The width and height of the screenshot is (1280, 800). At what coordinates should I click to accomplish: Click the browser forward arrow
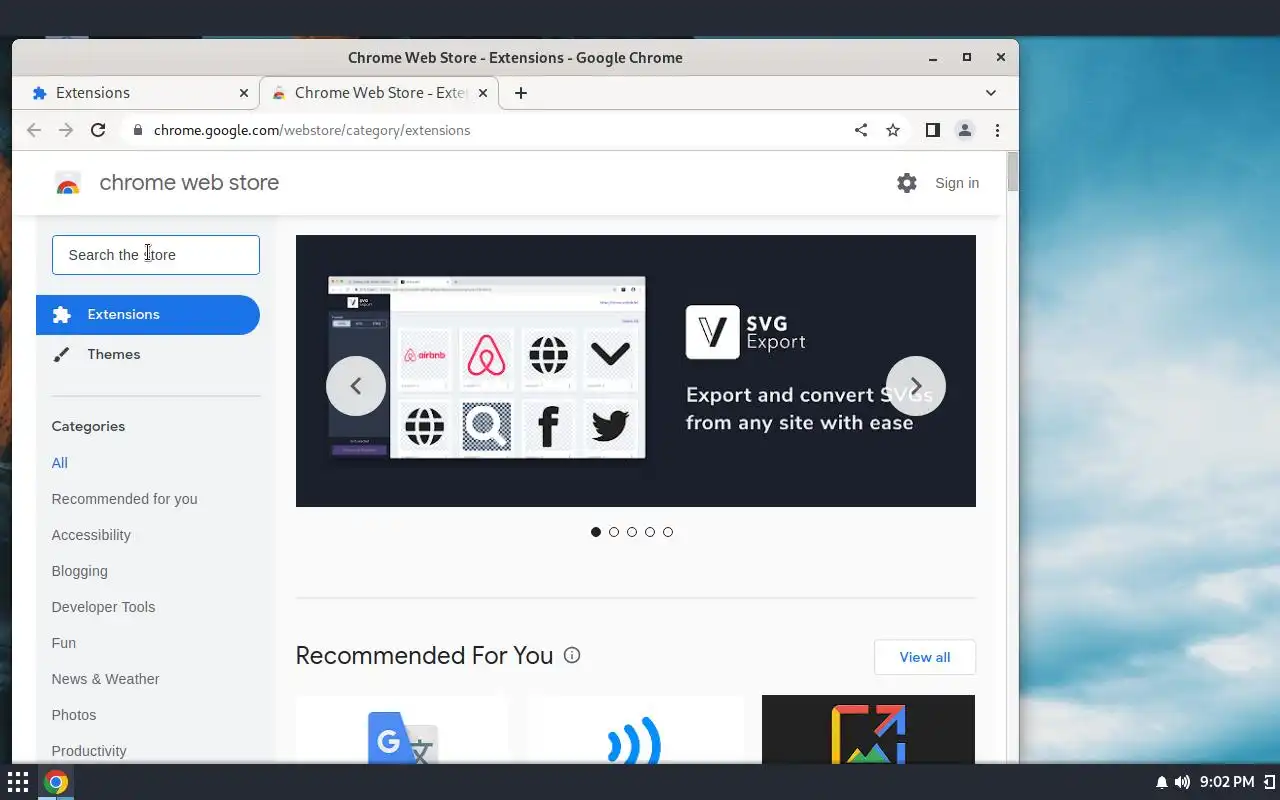[66, 130]
